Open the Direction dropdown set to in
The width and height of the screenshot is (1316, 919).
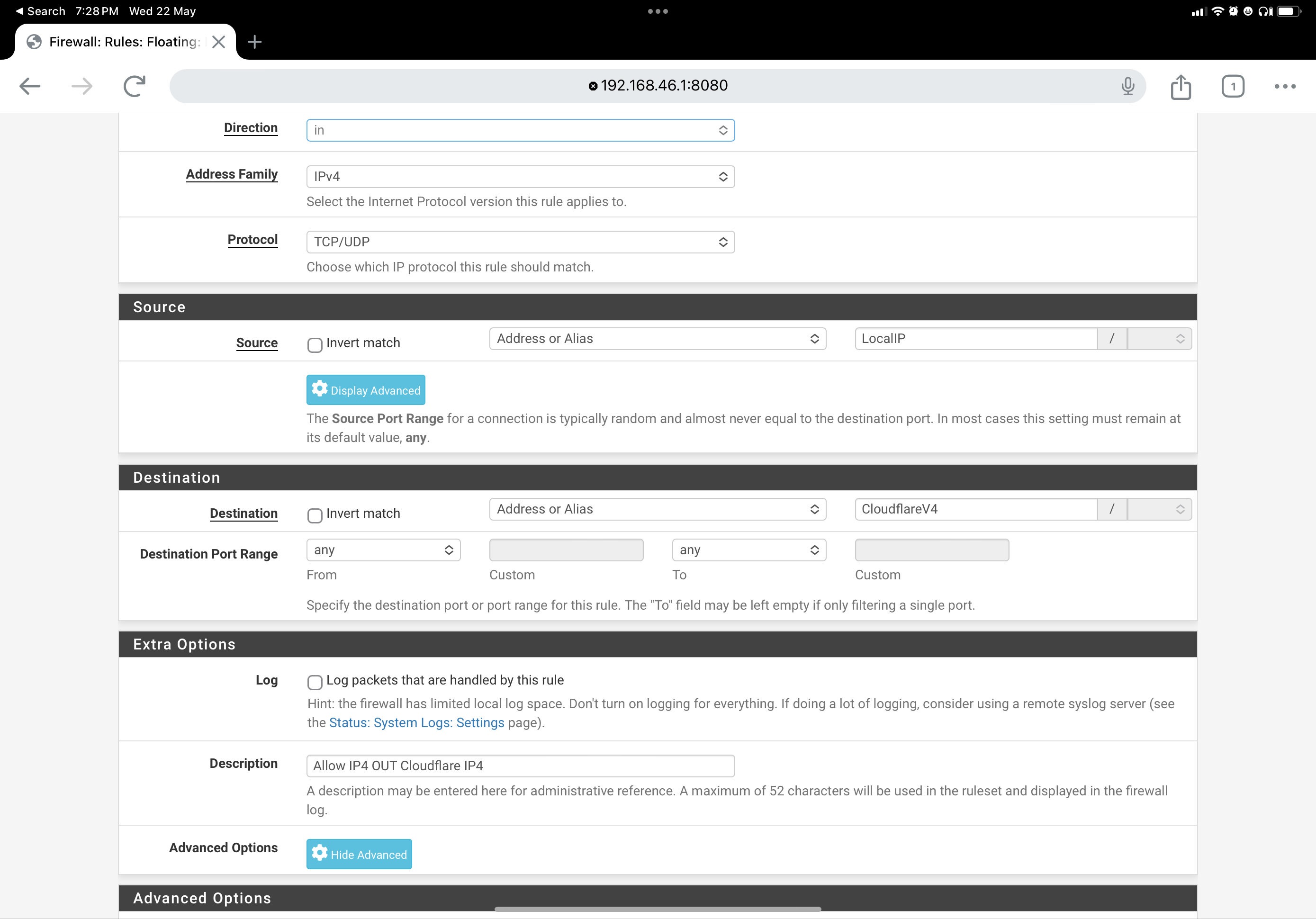pos(521,130)
